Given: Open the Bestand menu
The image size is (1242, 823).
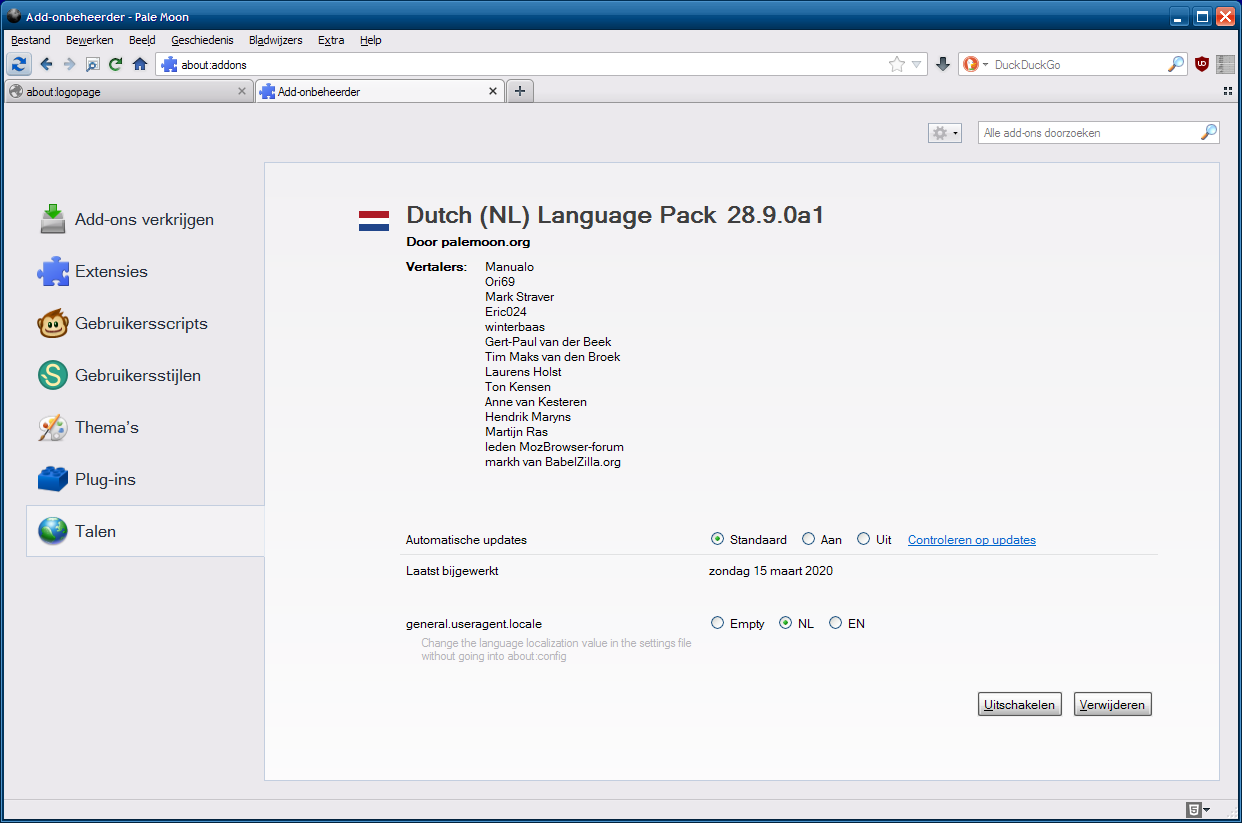Looking at the screenshot, I should 31,40.
